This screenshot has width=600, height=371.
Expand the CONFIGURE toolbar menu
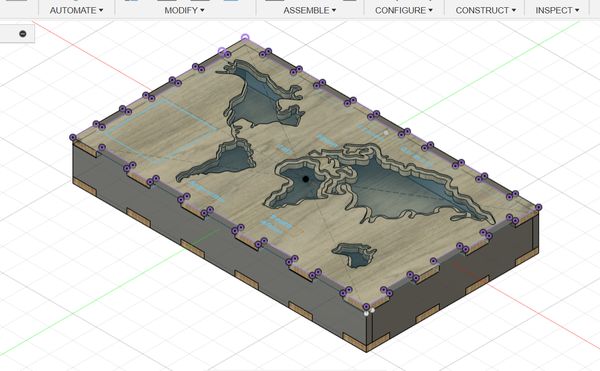tap(404, 10)
